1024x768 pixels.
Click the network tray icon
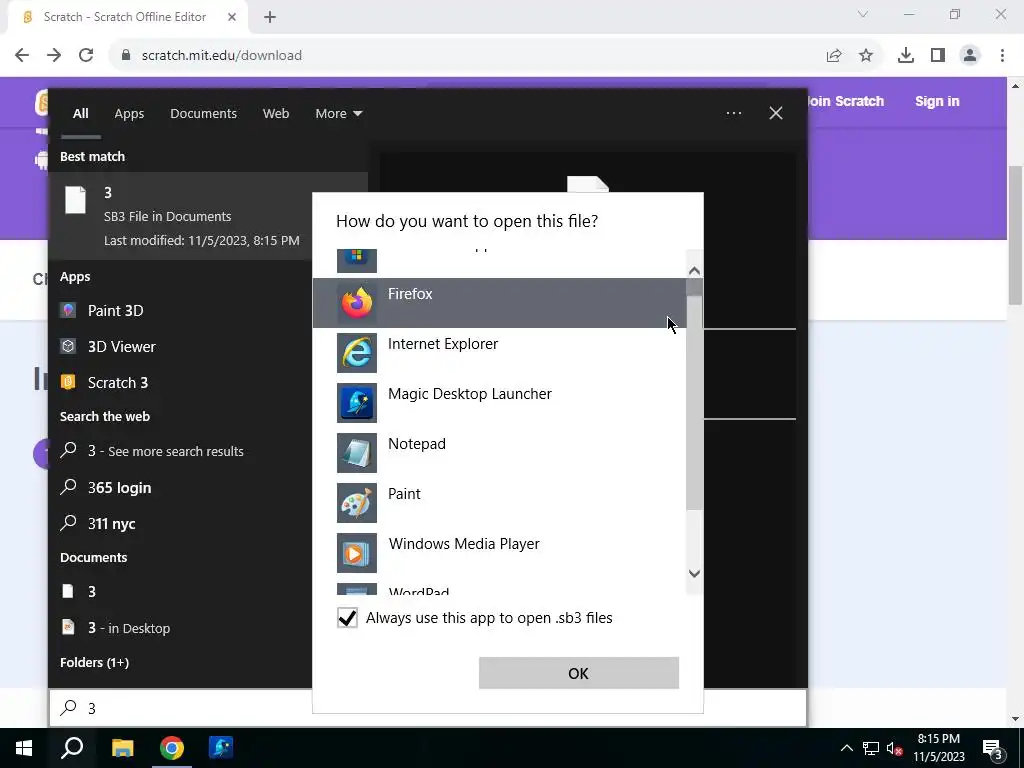871,748
